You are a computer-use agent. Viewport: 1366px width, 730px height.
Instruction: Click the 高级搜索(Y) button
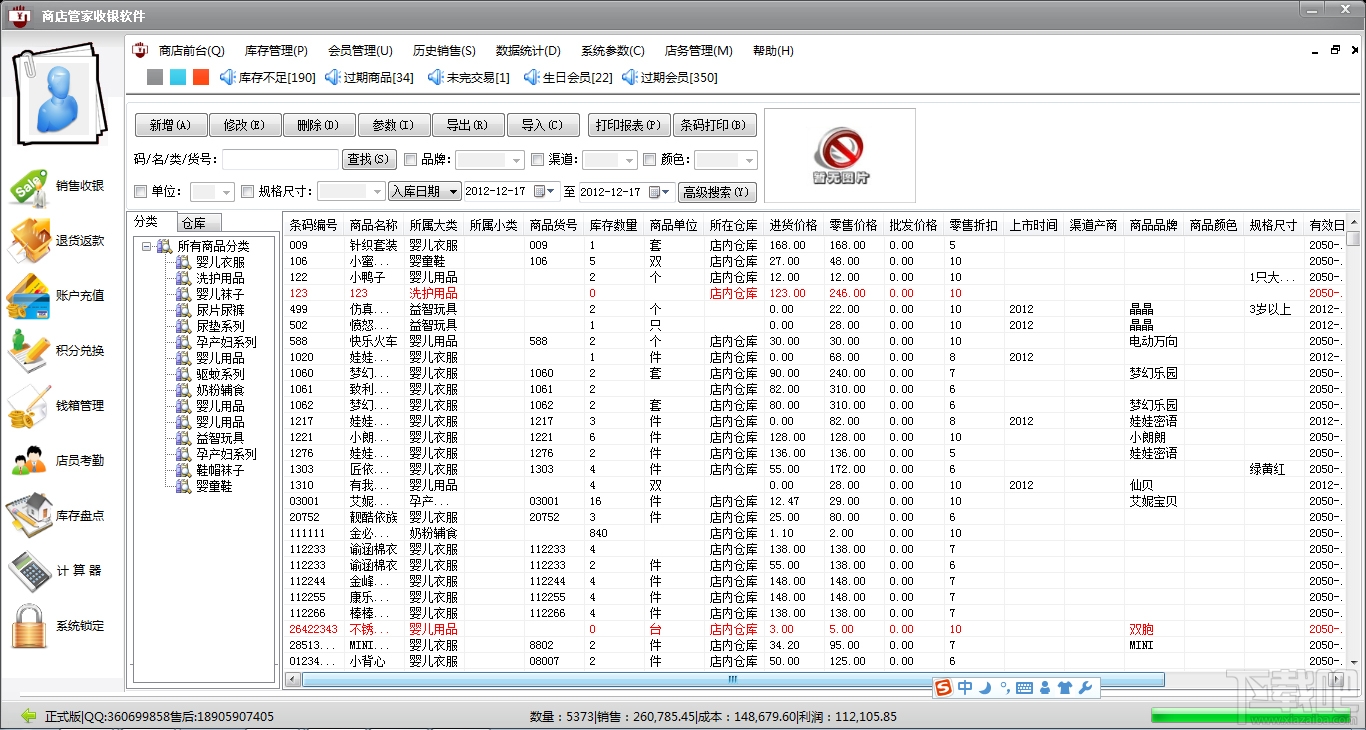click(717, 192)
